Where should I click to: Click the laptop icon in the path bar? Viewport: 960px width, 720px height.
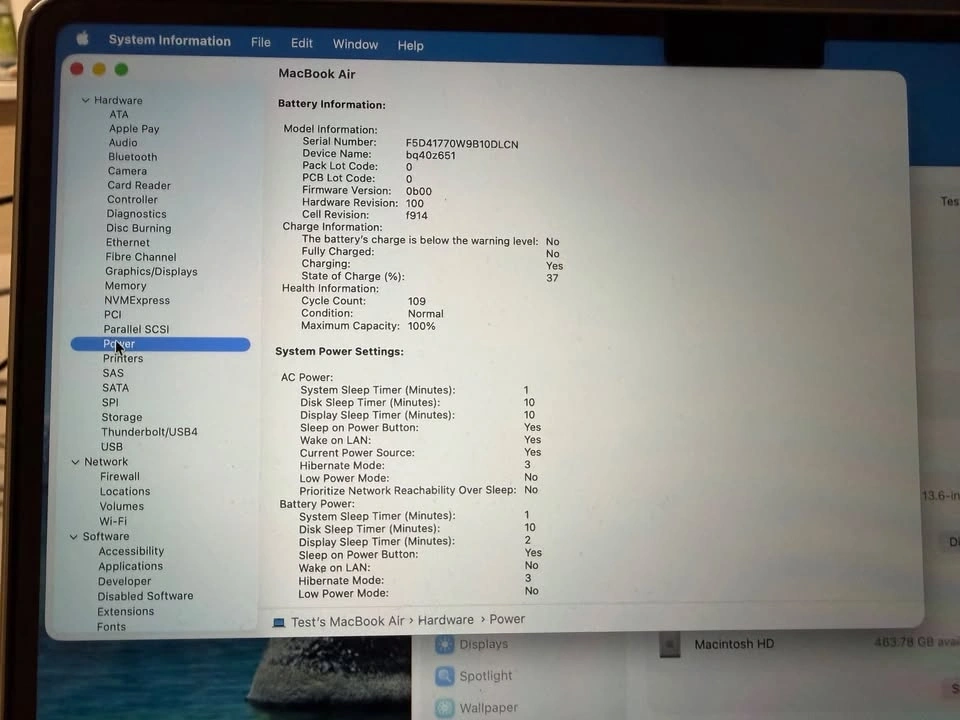[x=279, y=622]
